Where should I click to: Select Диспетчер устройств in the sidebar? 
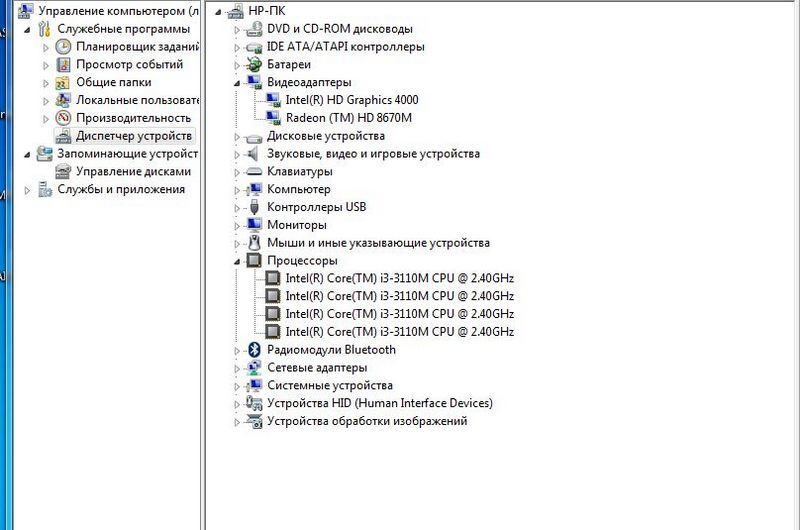(x=134, y=136)
